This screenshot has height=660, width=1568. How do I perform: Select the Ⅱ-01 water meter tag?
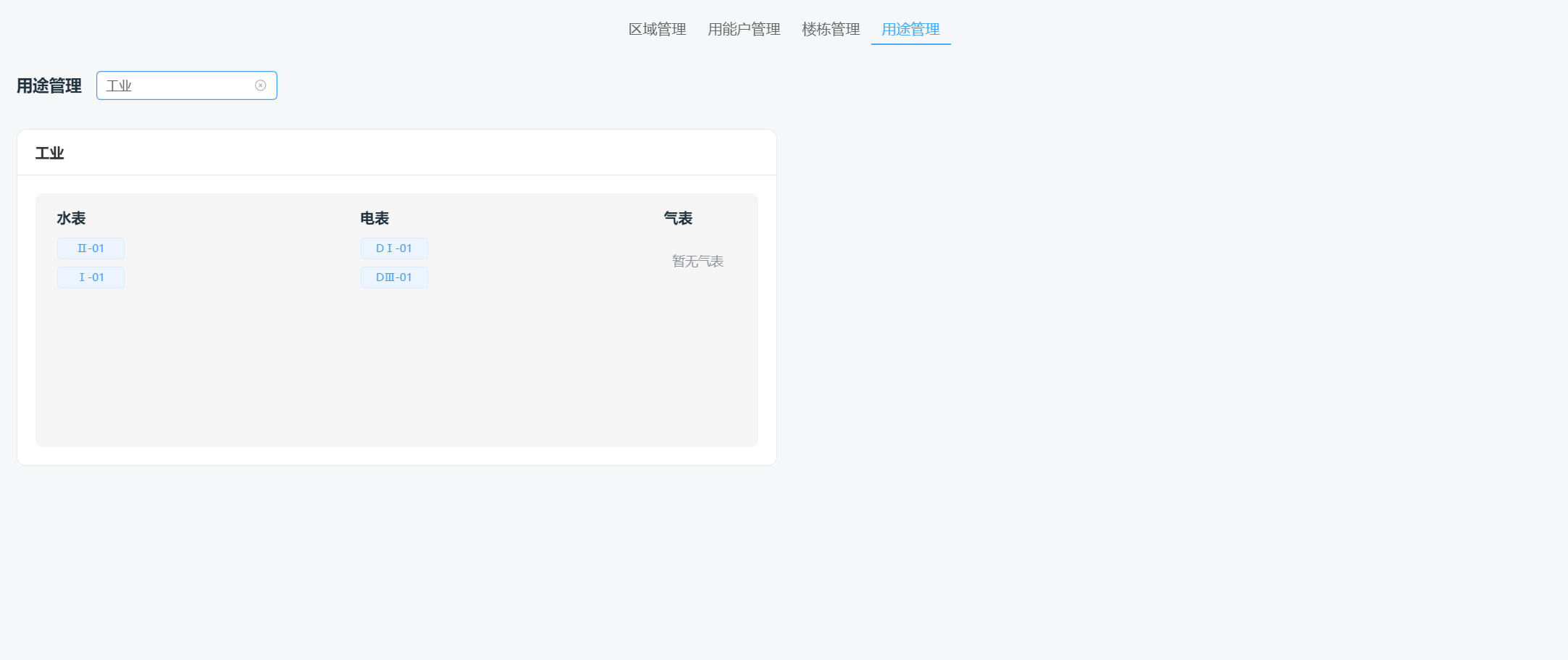tap(91, 248)
